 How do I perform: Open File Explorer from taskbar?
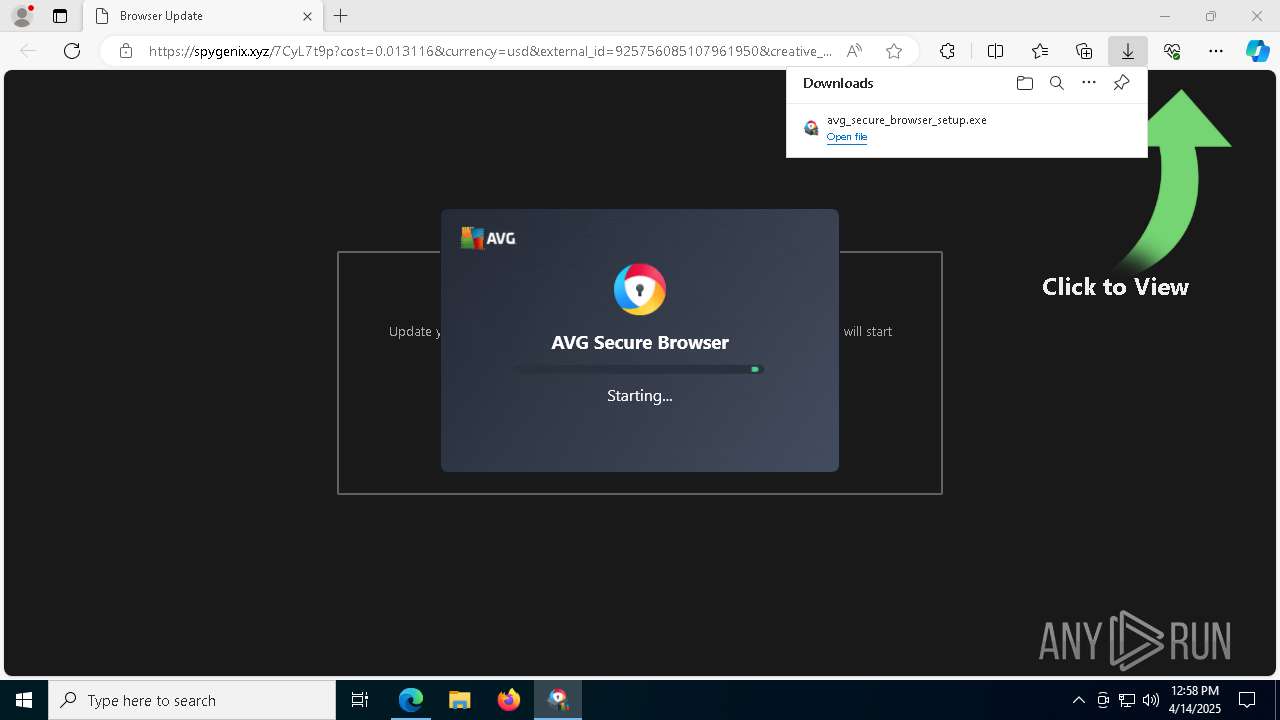[x=460, y=700]
